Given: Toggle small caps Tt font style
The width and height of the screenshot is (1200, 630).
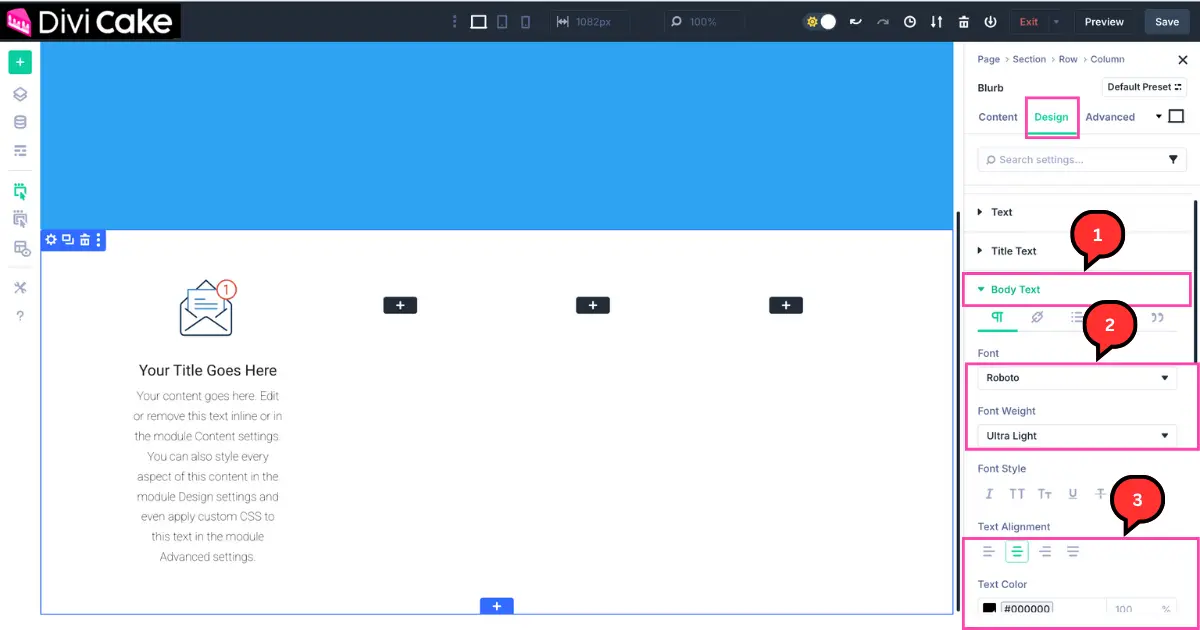Looking at the screenshot, I should click(1045, 494).
